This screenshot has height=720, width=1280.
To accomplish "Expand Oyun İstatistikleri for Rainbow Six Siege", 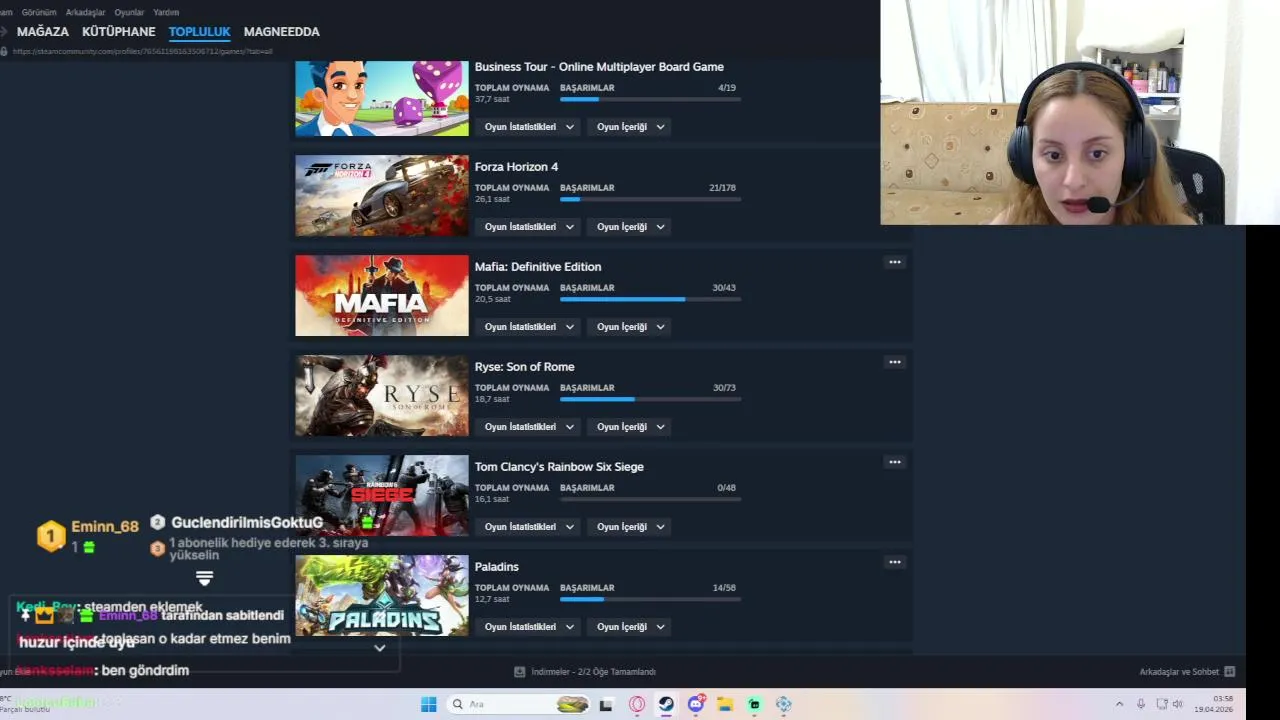I will tap(528, 527).
